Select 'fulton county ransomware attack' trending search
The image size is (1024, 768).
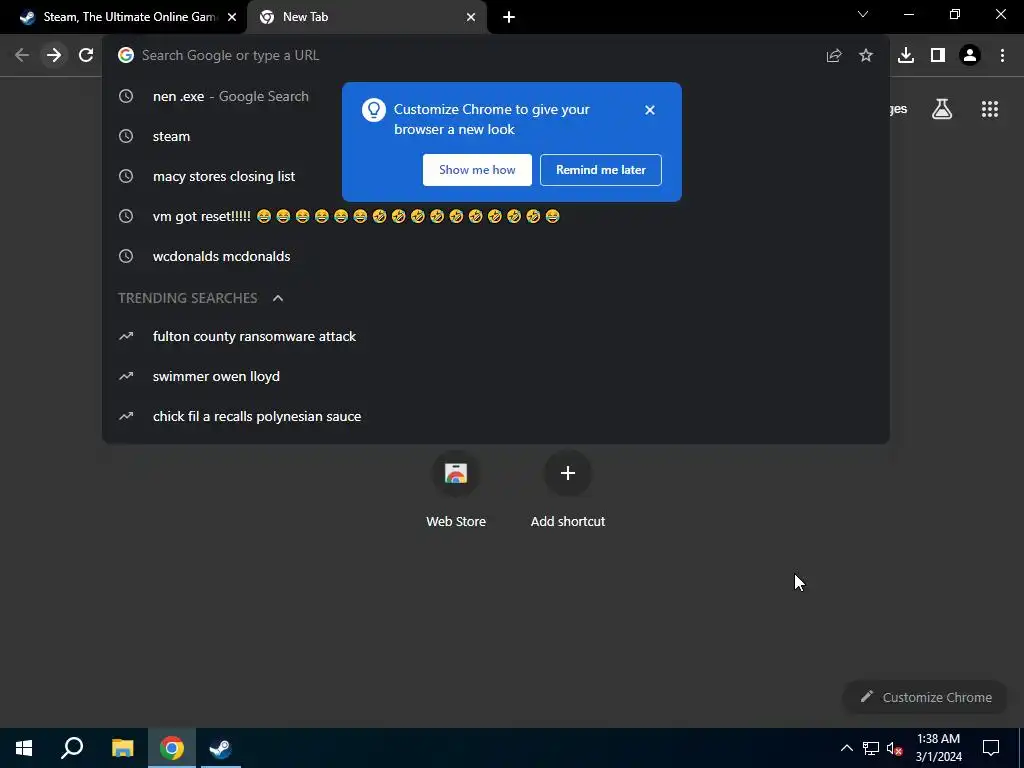pos(496,336)
